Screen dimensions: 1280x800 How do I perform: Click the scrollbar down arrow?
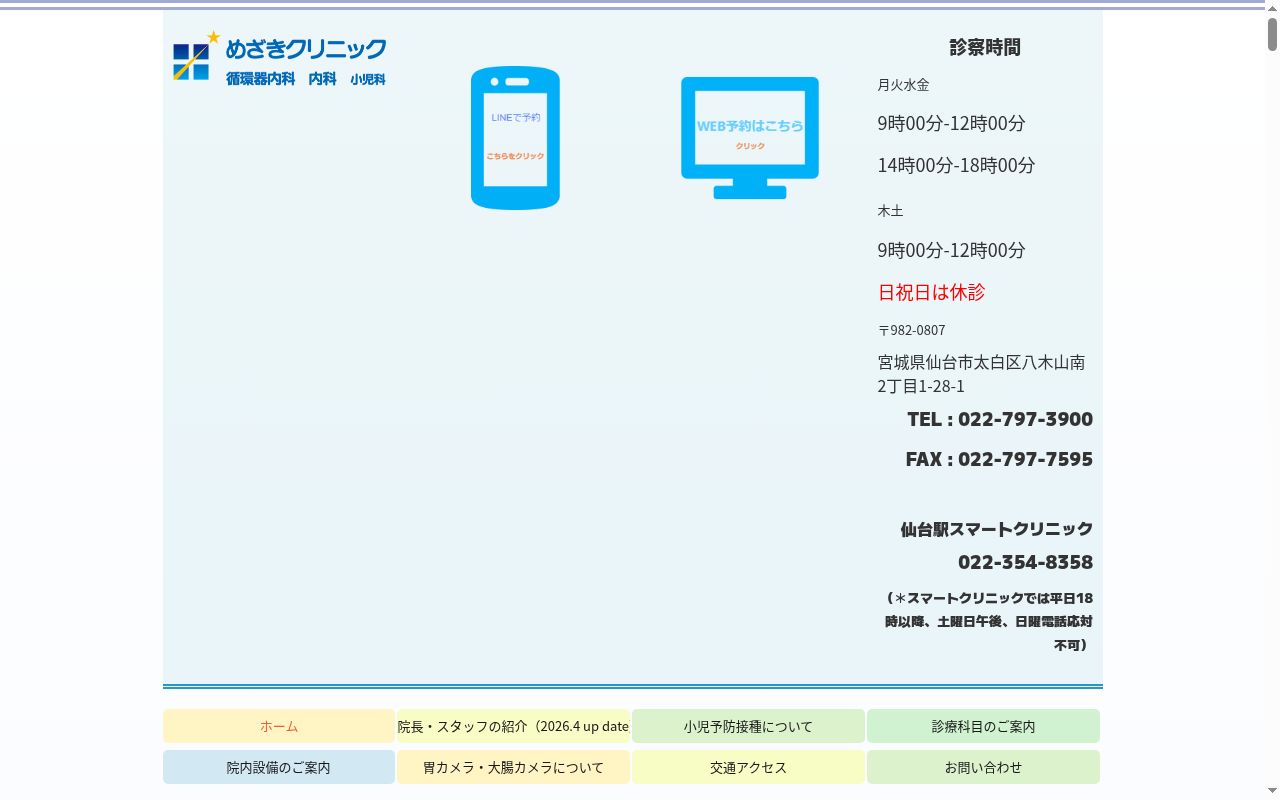point(1273,792)
